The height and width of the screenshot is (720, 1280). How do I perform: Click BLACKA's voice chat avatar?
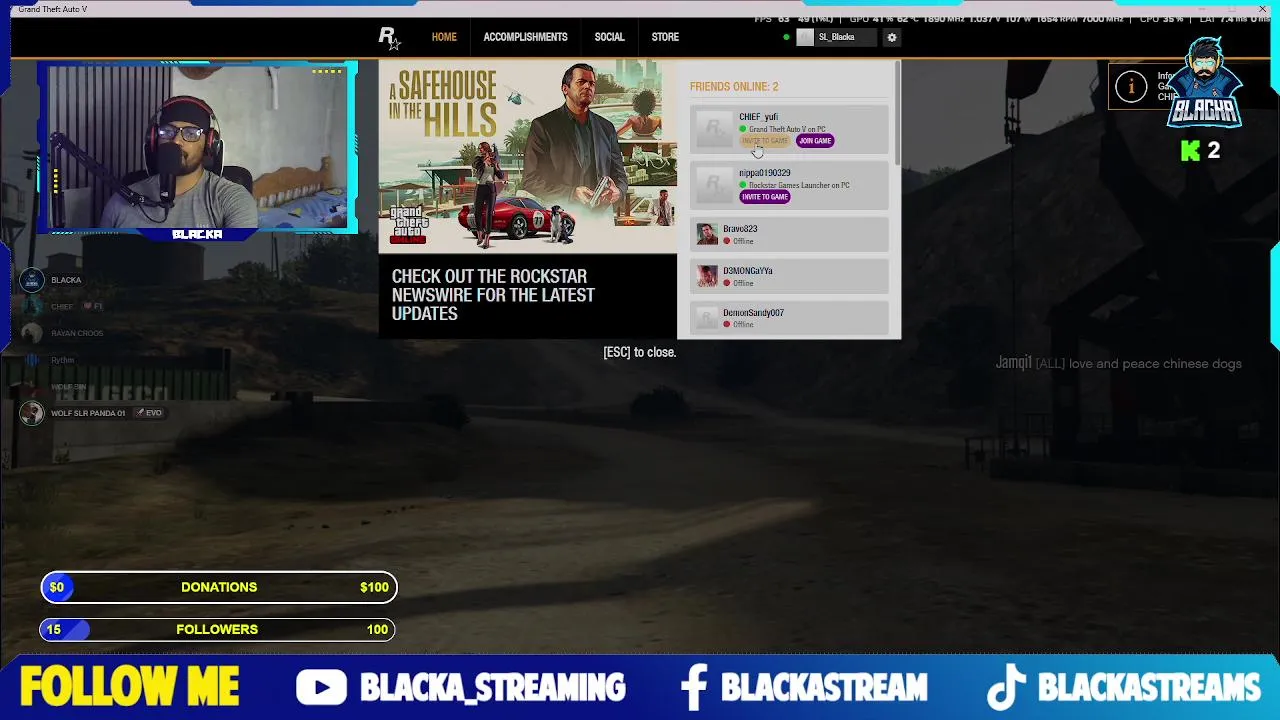coord(32,280)
